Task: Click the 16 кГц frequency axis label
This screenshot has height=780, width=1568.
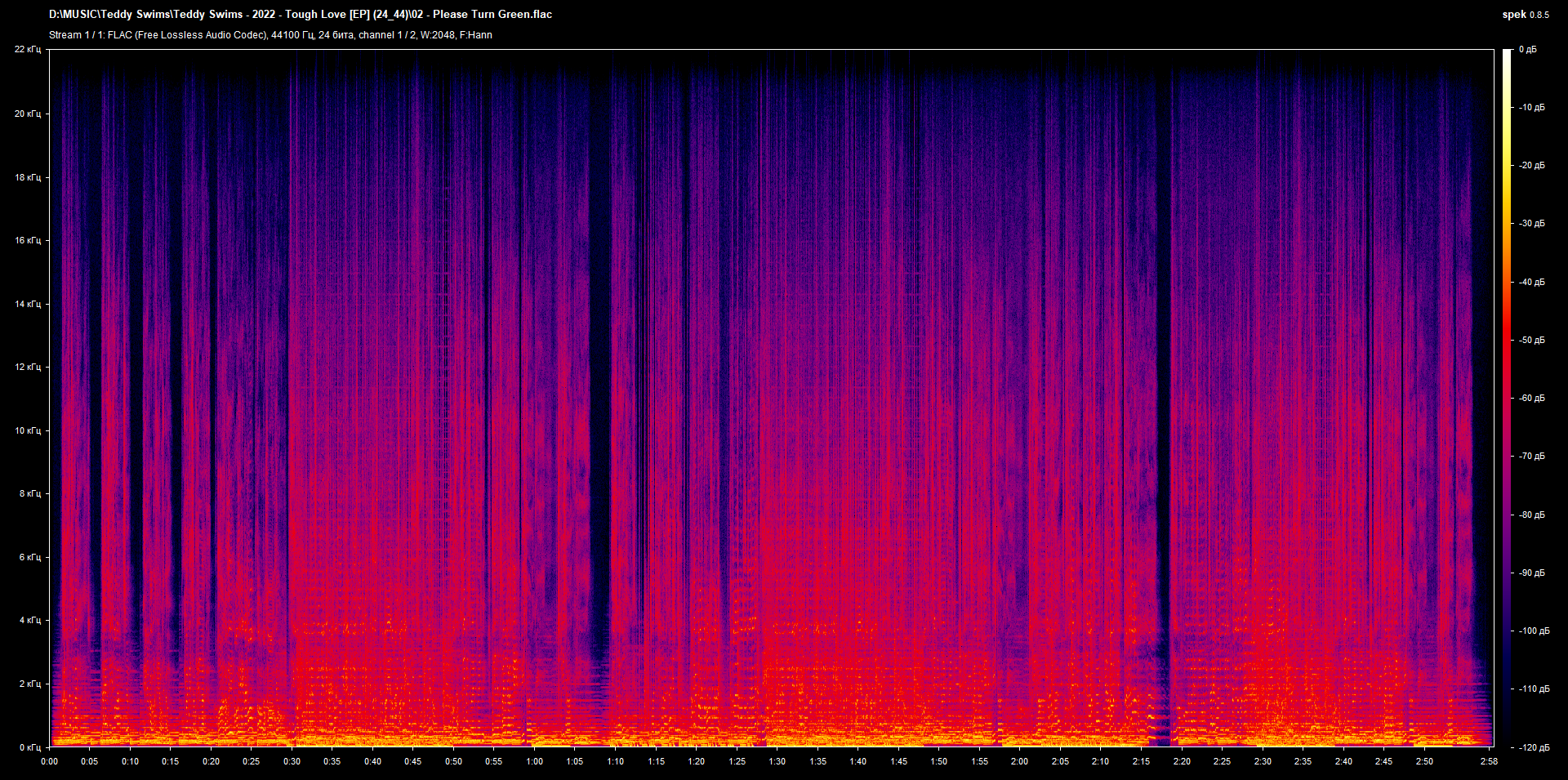Action: tap(28, 240)
